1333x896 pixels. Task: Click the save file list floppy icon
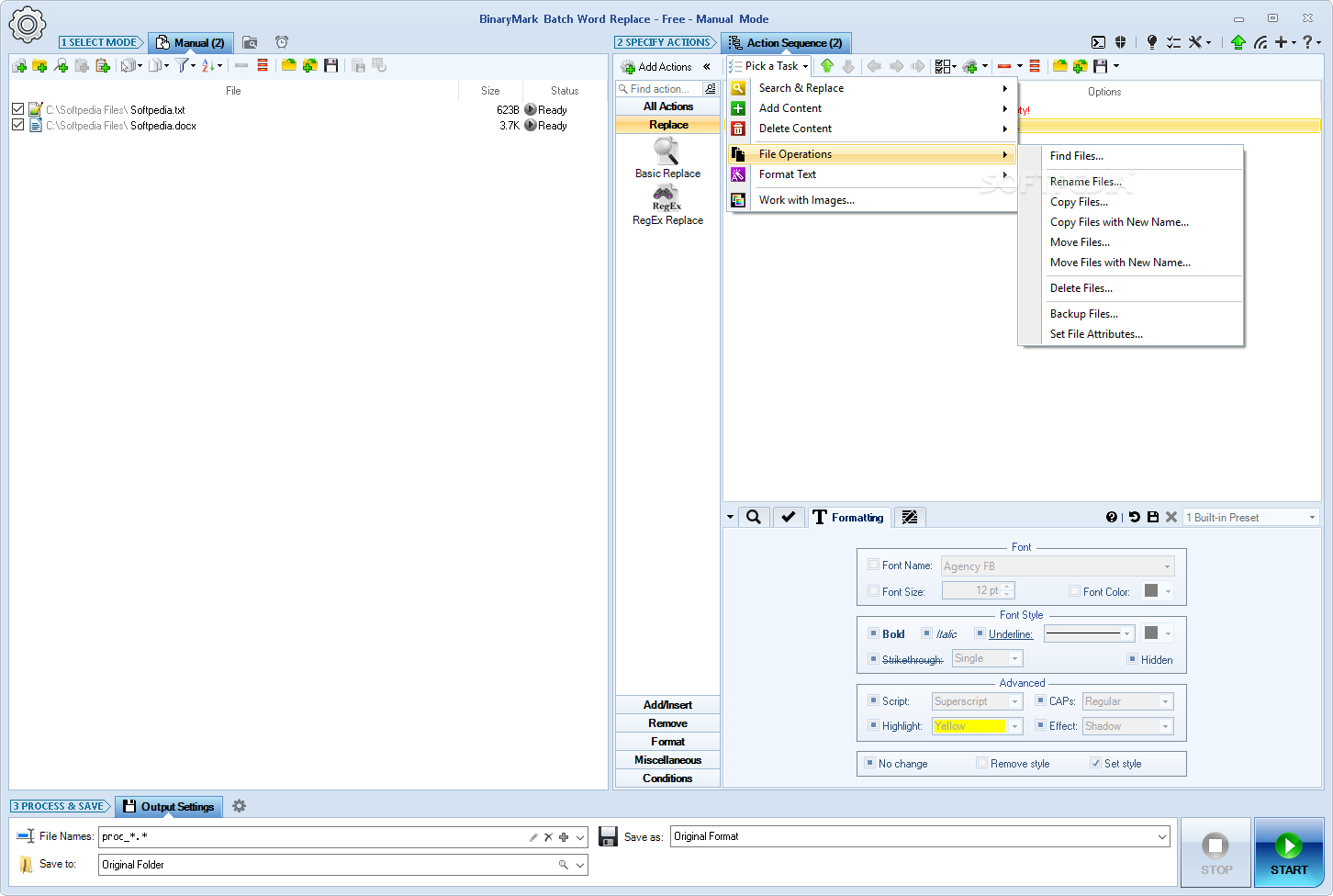[x=331, y=65]
